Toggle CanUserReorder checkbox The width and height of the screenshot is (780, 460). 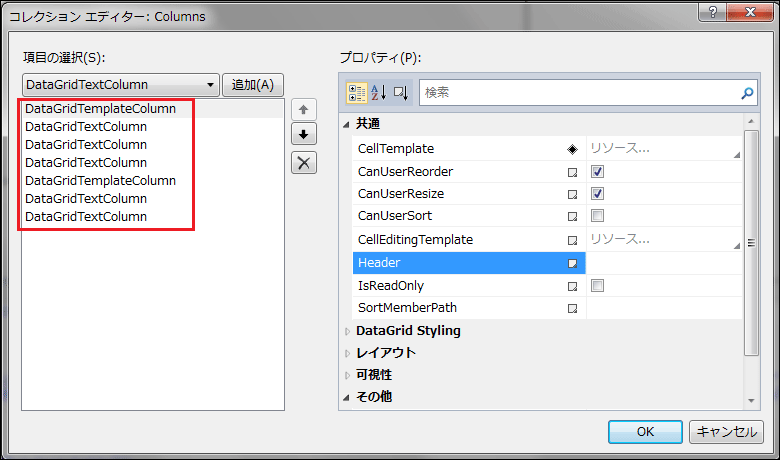click(x=597, y=172)
